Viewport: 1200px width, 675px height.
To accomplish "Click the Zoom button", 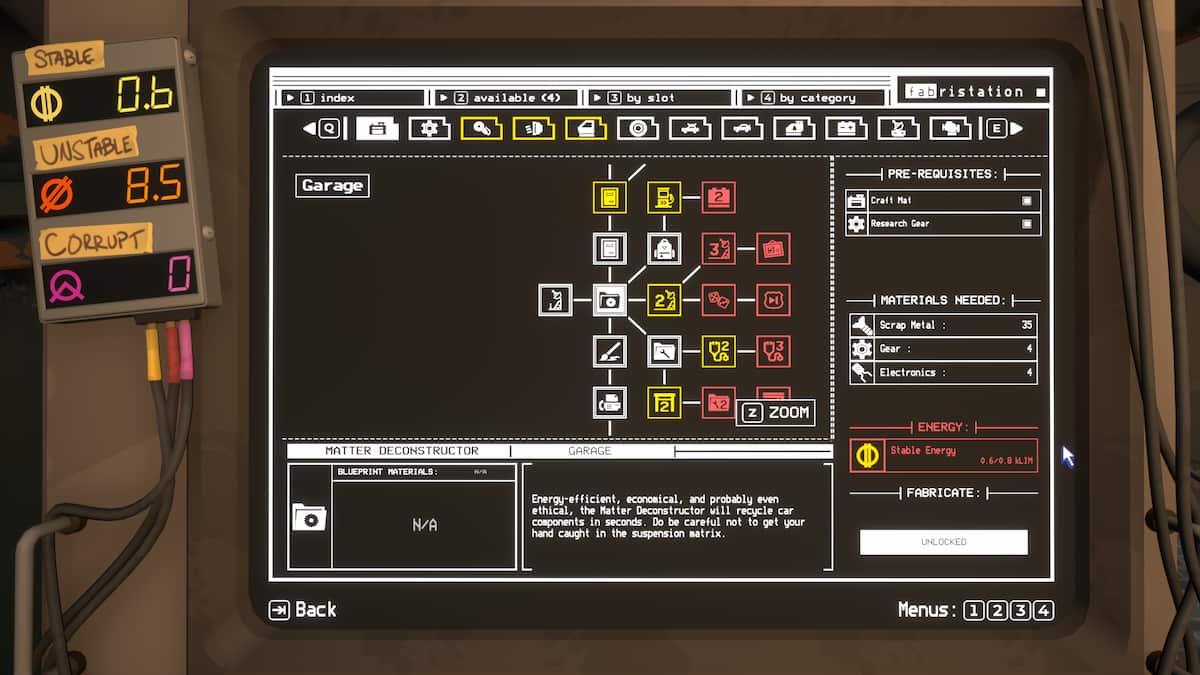I will coord(774,413).
